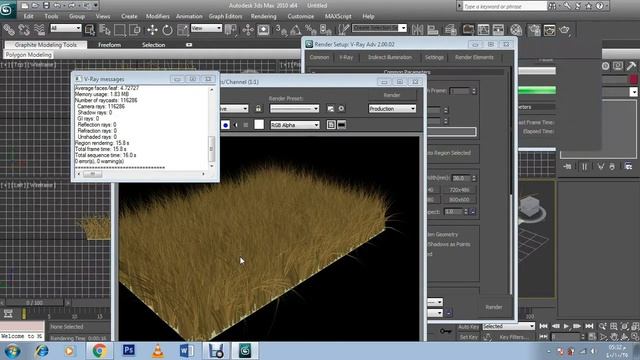The width and height of the screenshot is (640, 360).
Task: Click the 3ds Max application logo button
Action: (7, 9)
